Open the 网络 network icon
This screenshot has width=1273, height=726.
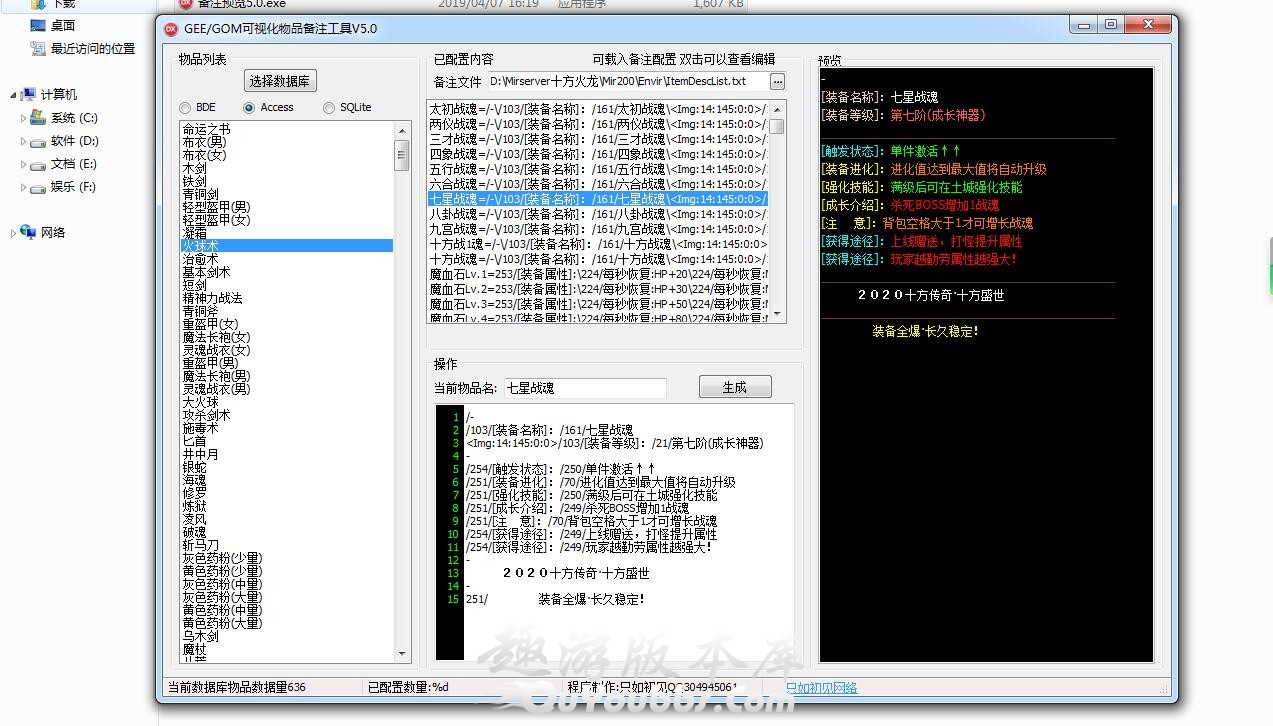29,232
